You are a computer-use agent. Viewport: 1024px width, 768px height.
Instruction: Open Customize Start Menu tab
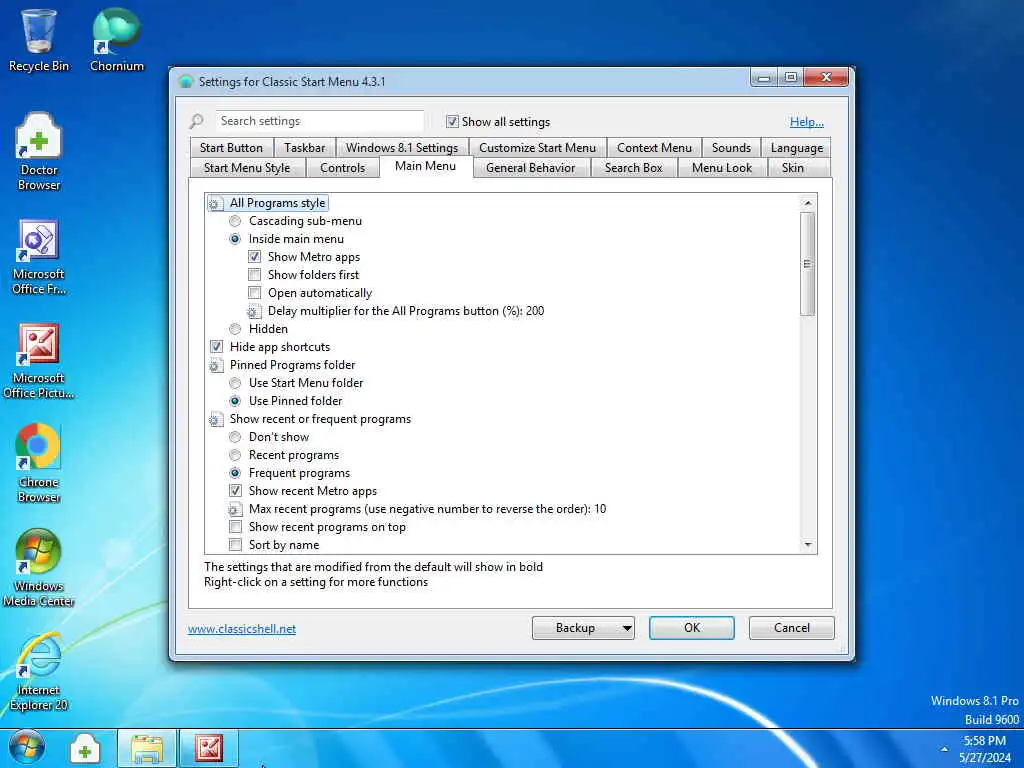[x=537, y=148]
